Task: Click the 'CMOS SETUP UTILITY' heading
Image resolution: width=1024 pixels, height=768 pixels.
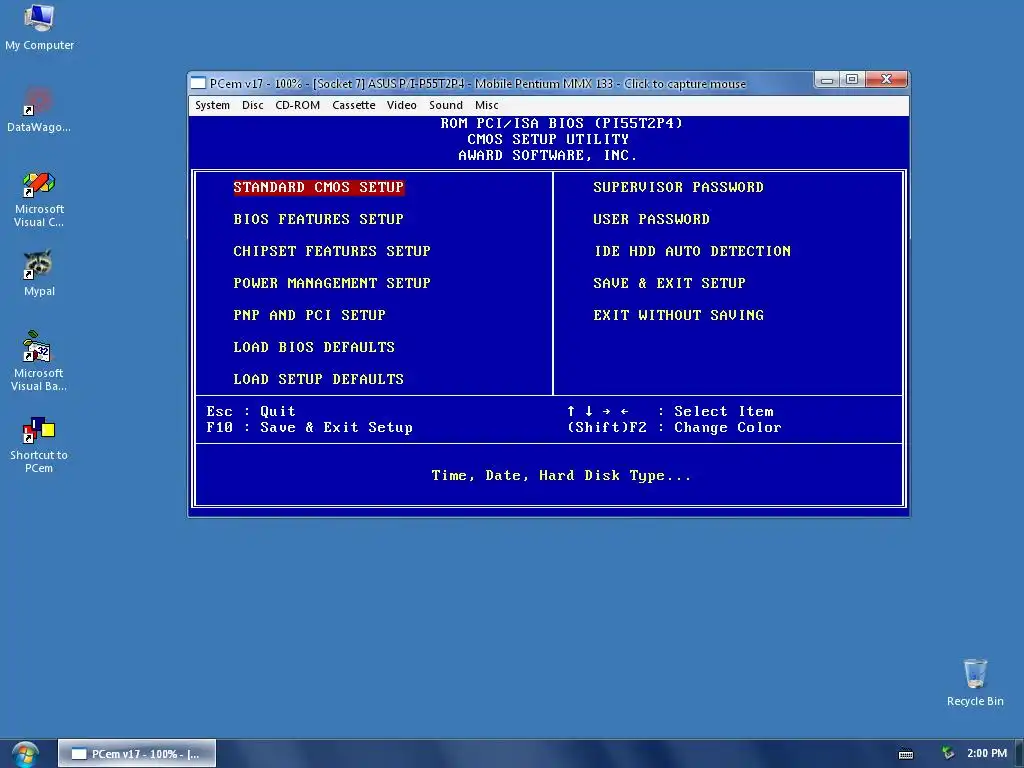Action: coord(548,139)
